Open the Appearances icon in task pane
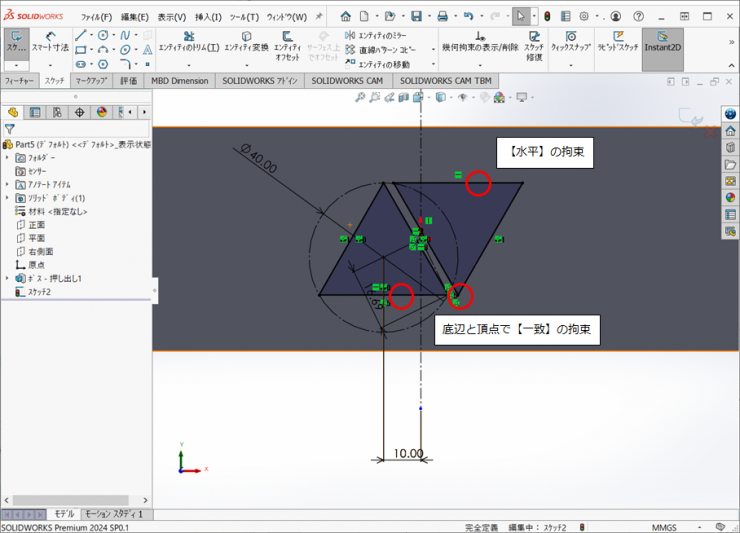This screenshot has height=533, width=740. pos(730,197)
